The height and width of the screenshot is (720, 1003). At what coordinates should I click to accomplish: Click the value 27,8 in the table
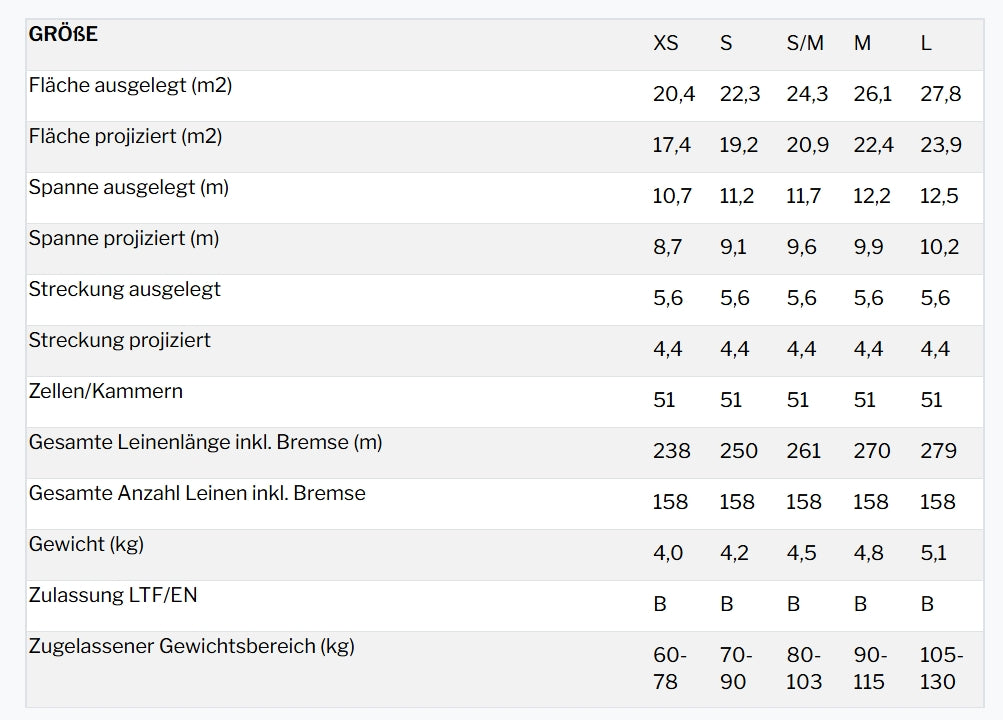pyautogui.click(x=940, y=95)
